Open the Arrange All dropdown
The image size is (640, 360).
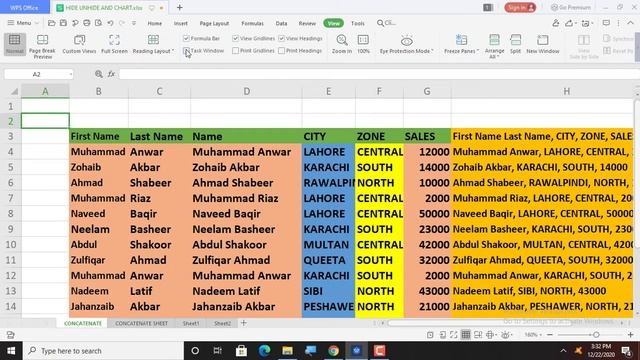pyautogui.click(x=494, y=46)
